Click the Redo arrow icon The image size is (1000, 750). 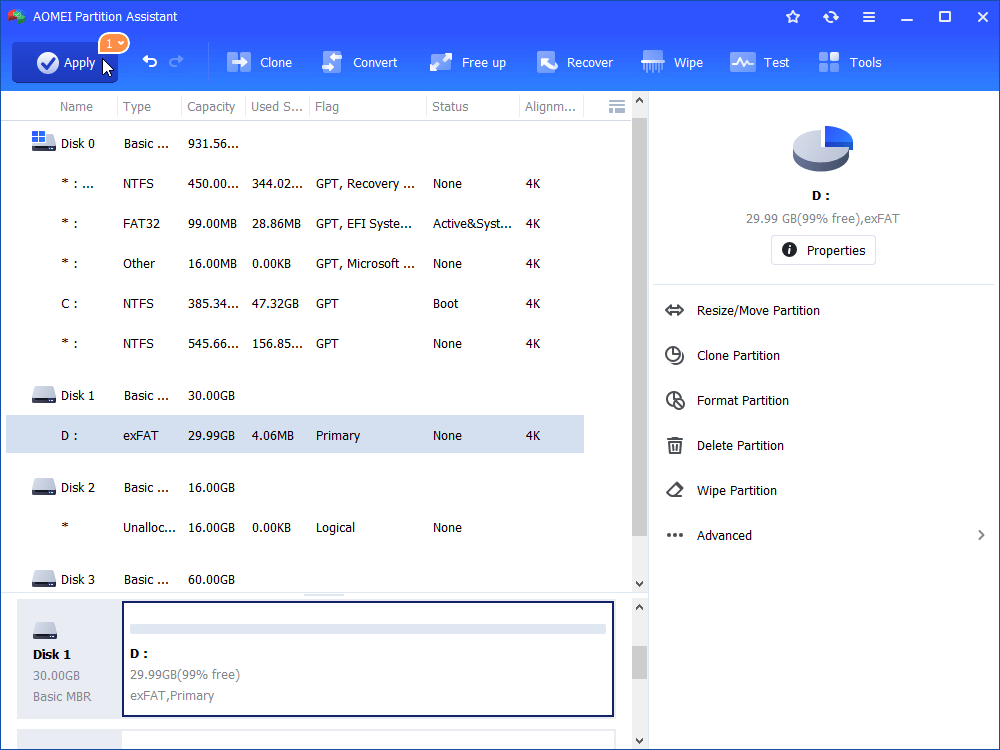point(176,62)
